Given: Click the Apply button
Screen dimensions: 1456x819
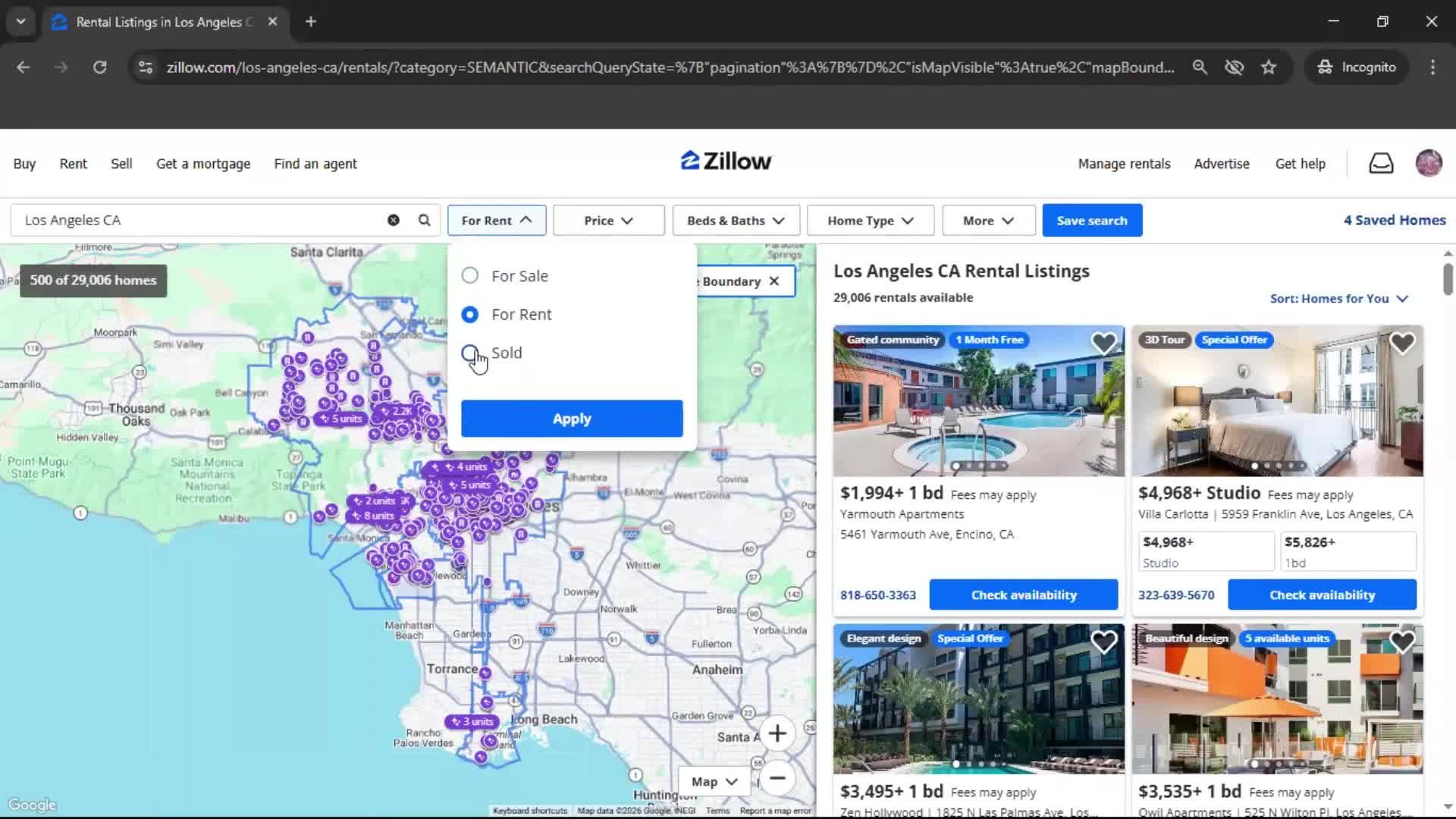Looking at the screenshot, I should pos(571,418).
